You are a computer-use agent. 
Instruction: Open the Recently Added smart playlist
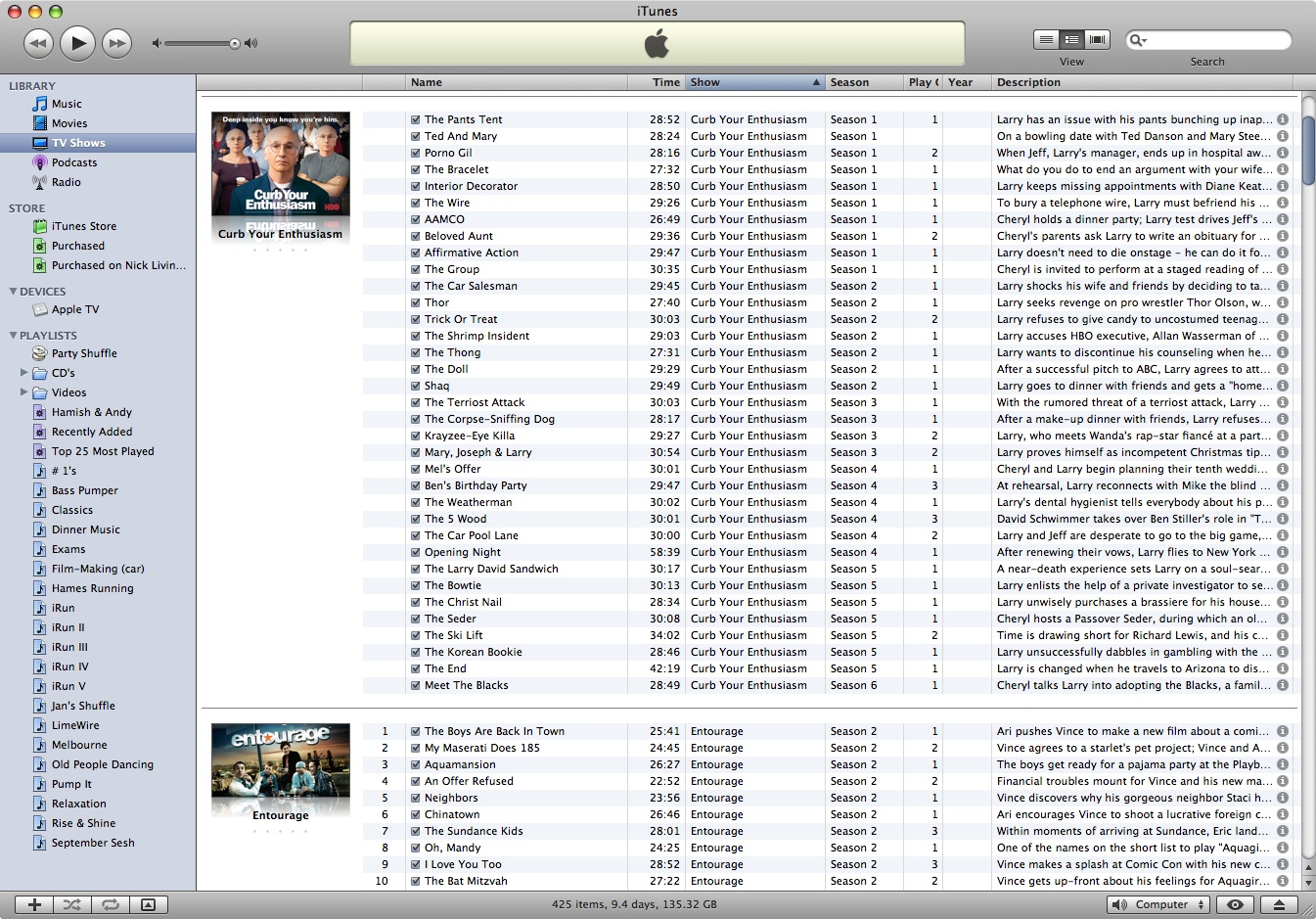coord(92,432)
